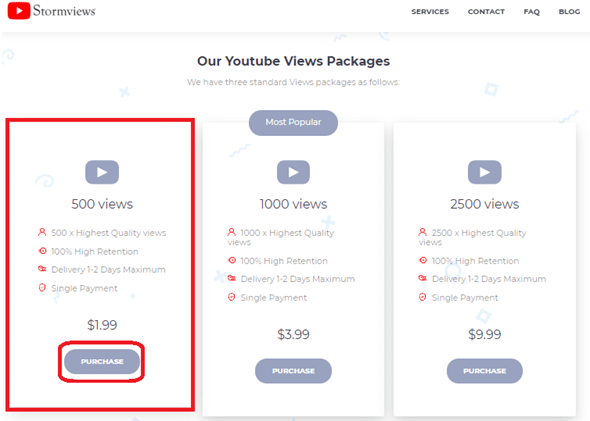590x421 pixels.
Task: Click the $9.99 price label
Action: pos(485,334)
